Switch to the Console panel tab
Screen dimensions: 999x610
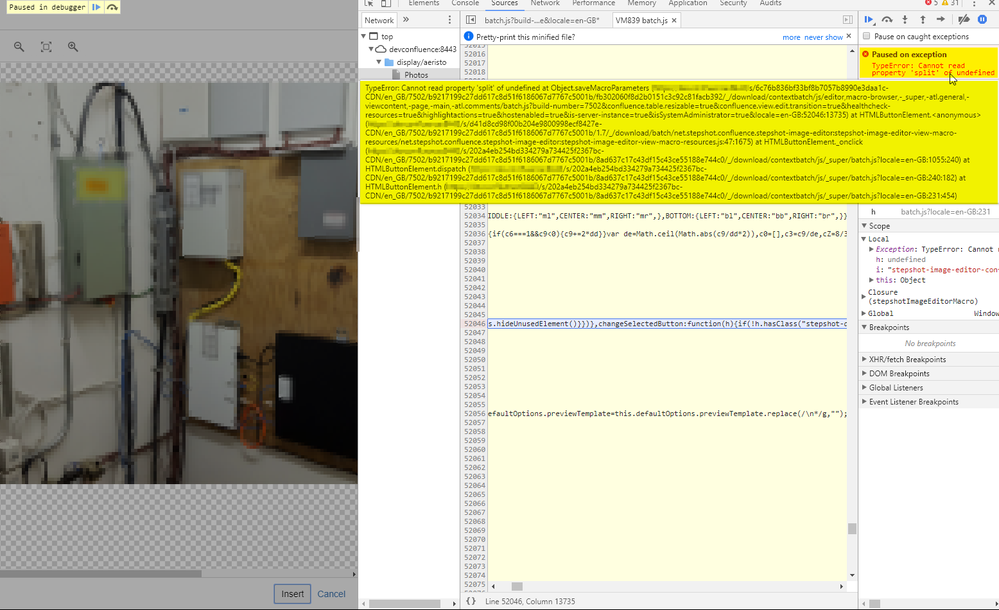point(465,3)
